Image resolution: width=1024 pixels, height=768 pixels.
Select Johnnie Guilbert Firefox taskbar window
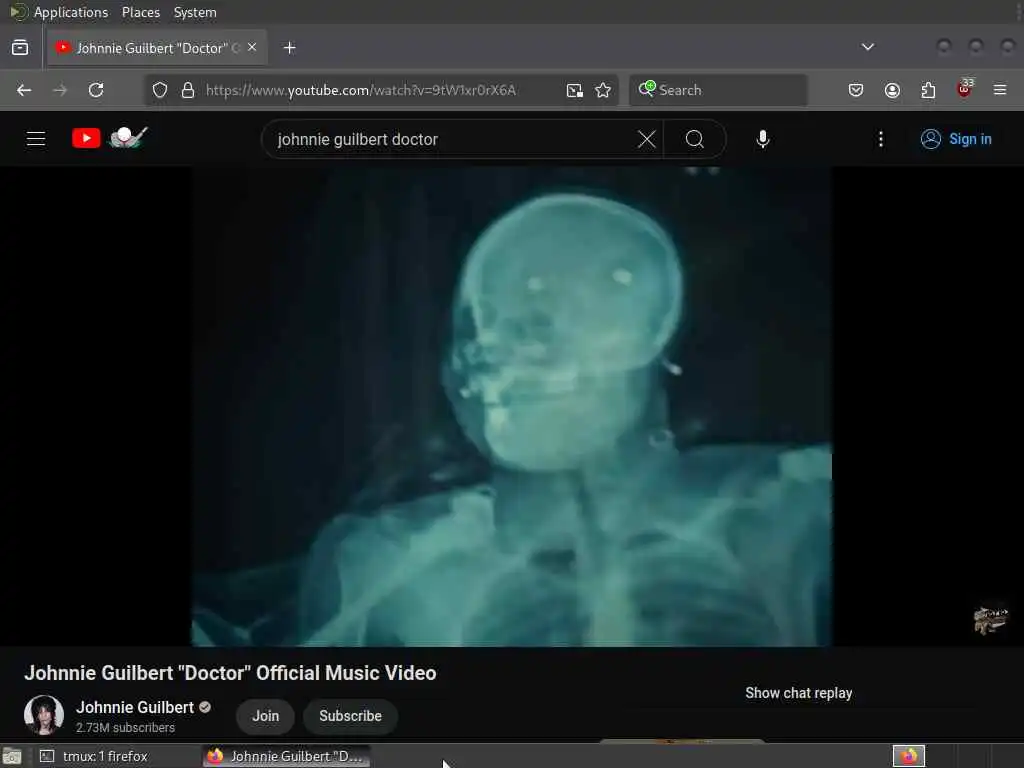click(287, 756)
